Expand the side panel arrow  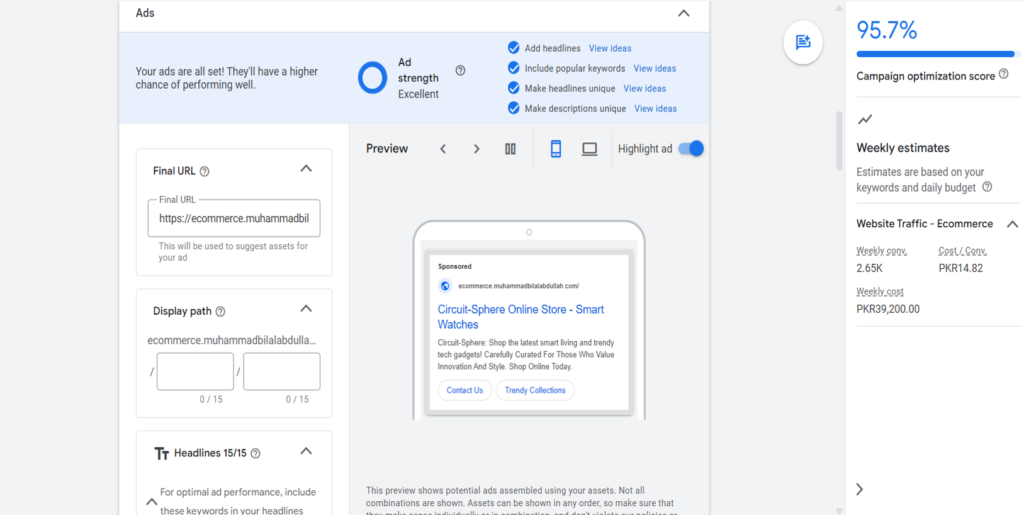tap(859, 489)
